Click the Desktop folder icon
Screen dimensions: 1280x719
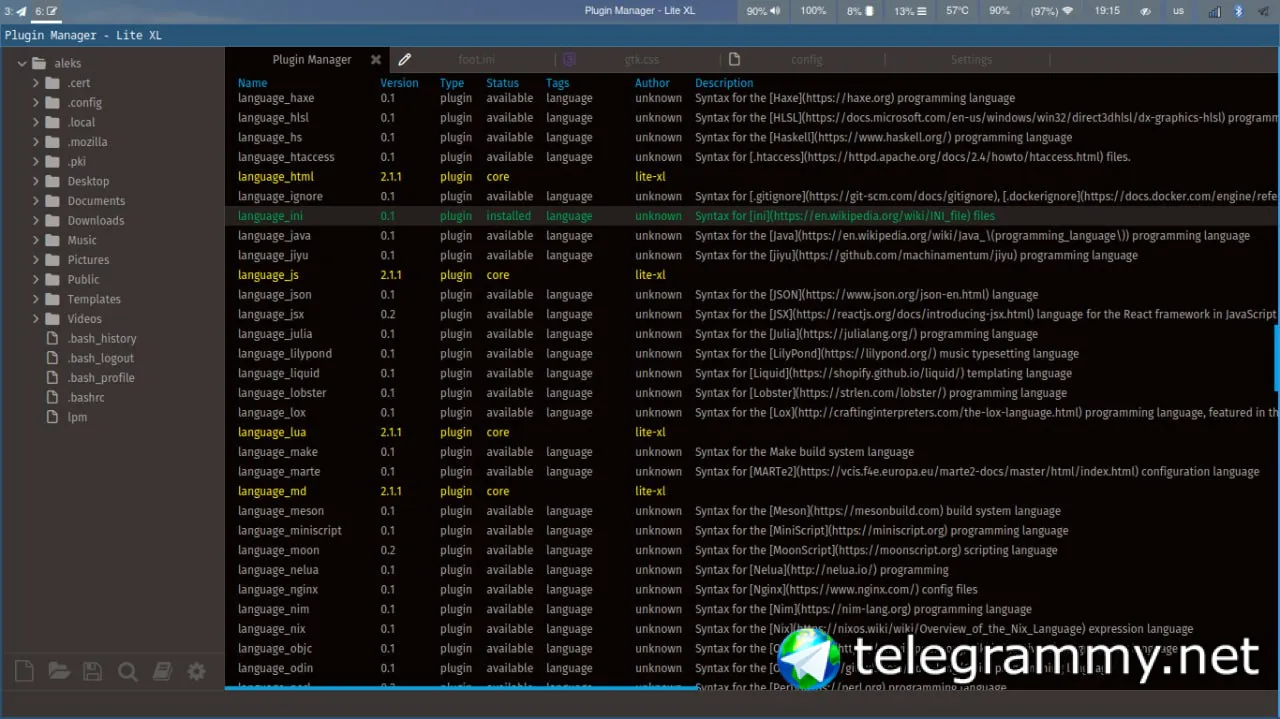pyautogui.click(x=53, y=181)
